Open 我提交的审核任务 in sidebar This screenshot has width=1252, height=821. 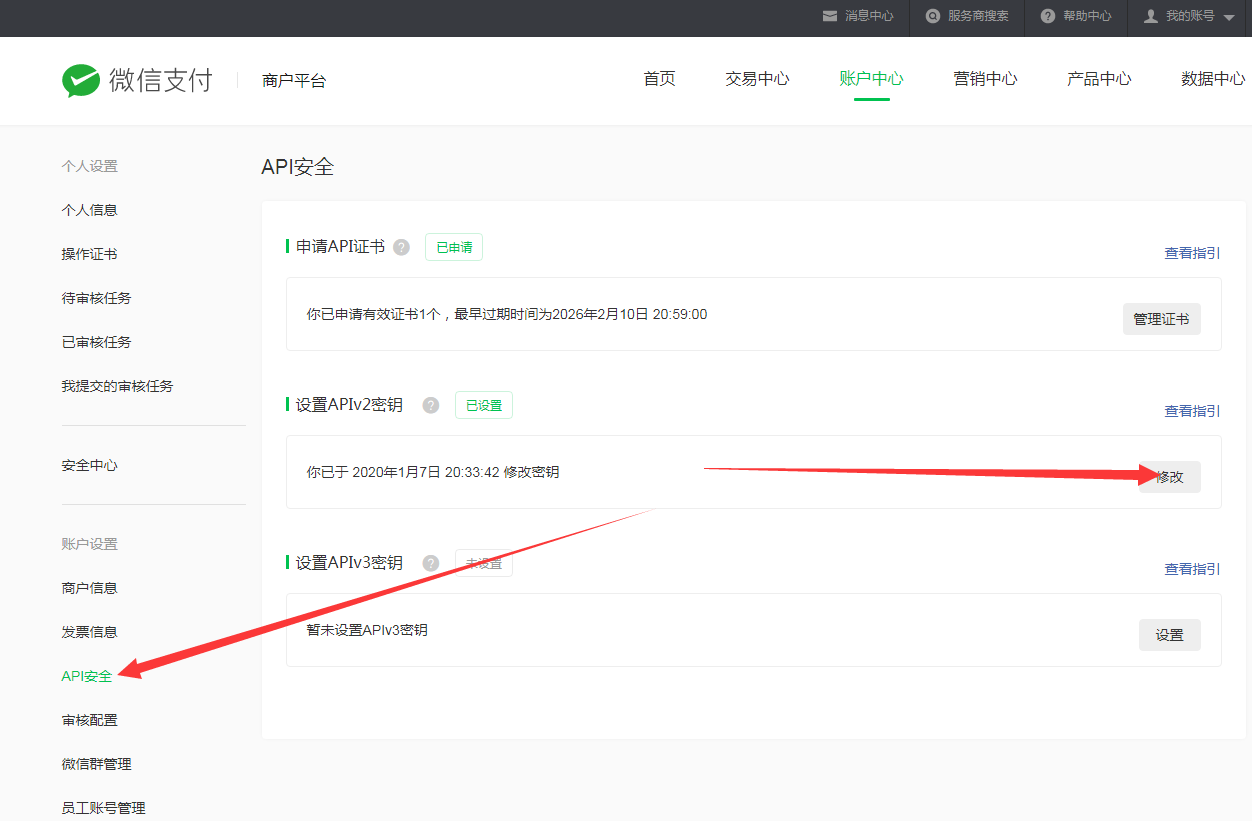tap(117, 386)
